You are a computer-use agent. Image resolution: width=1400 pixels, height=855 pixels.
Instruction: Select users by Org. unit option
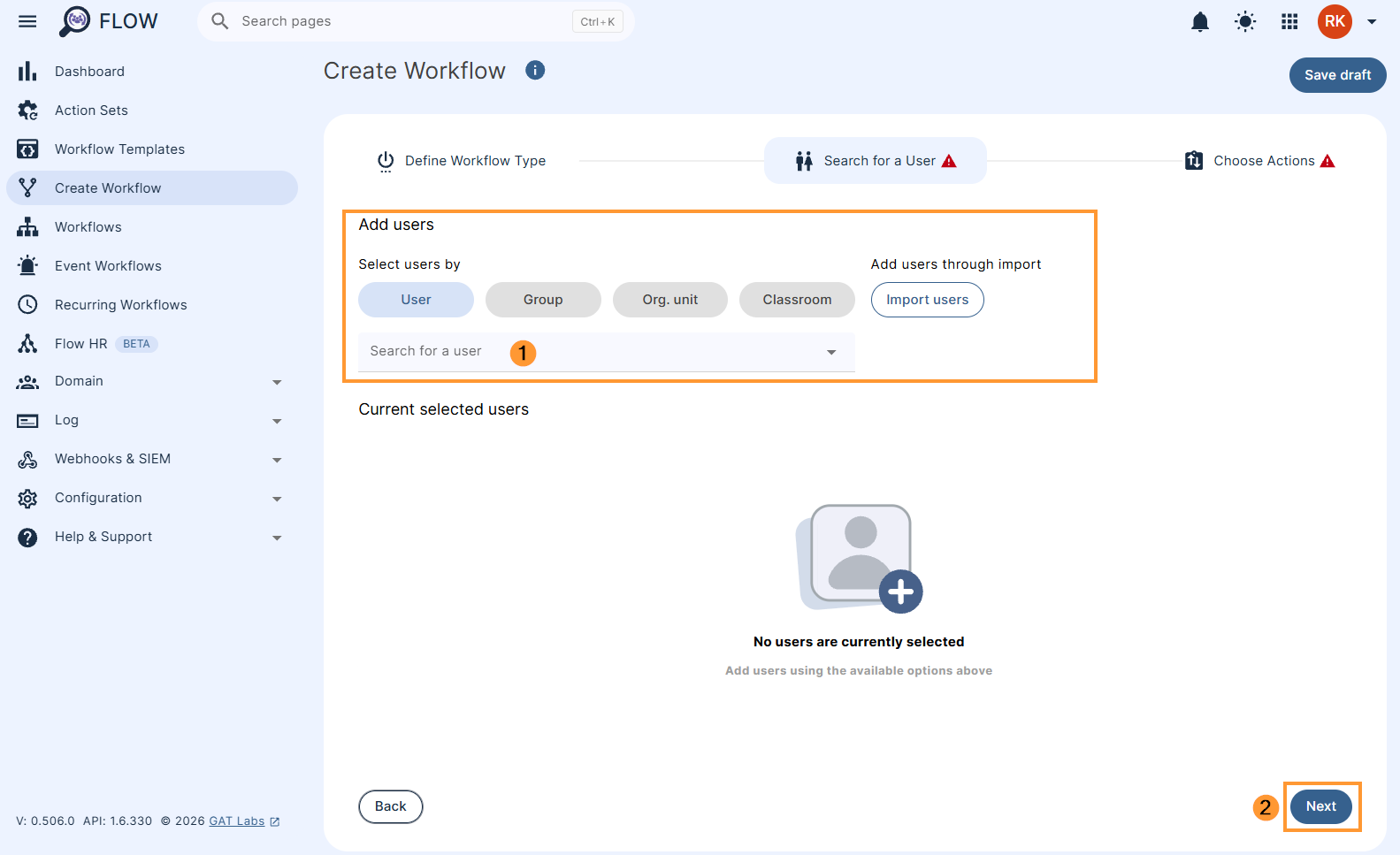(670, 300)
